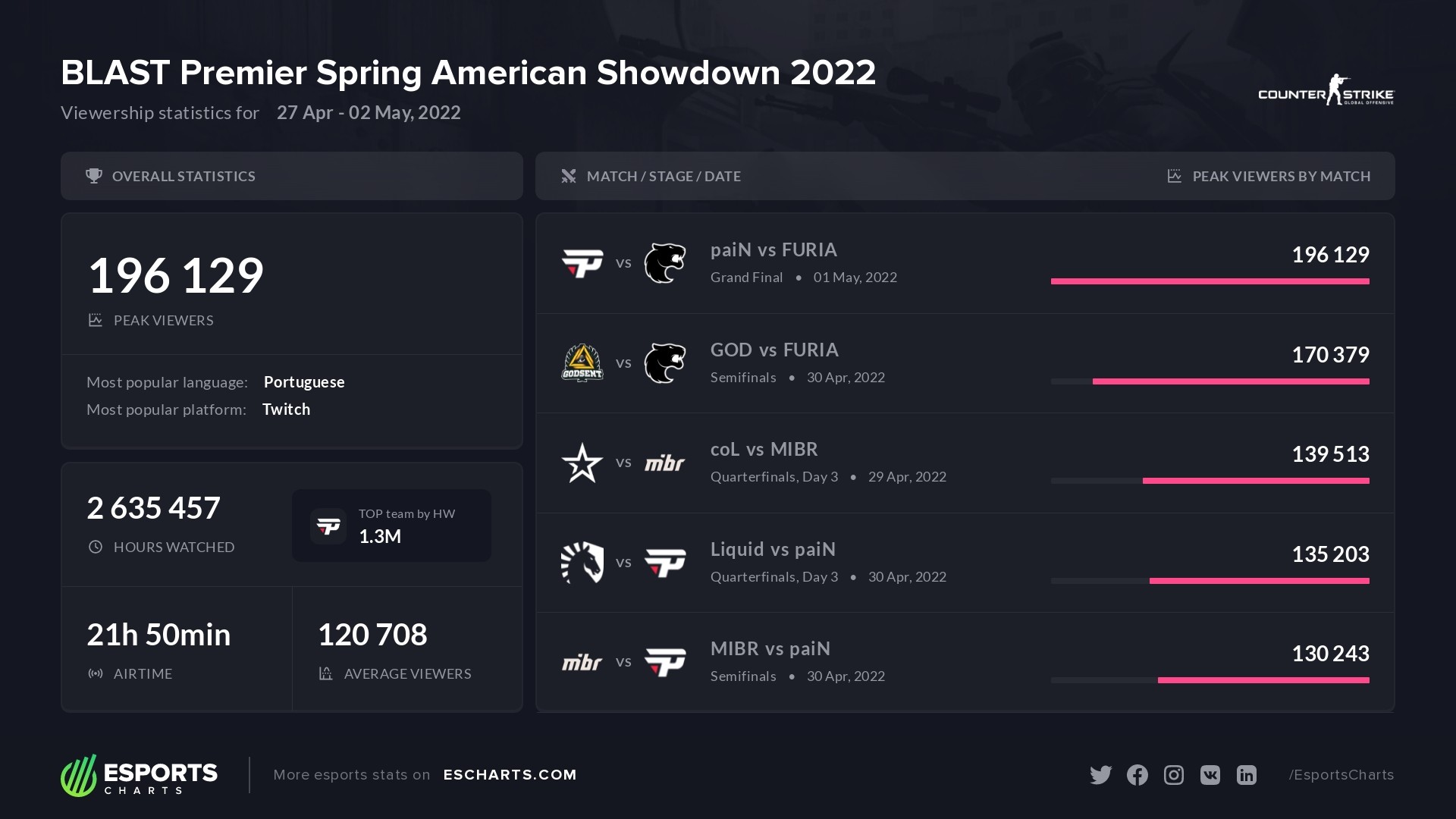Select the Match / Stage / Date header
This screenshot has height=819, width=1456.
point(664,176)
